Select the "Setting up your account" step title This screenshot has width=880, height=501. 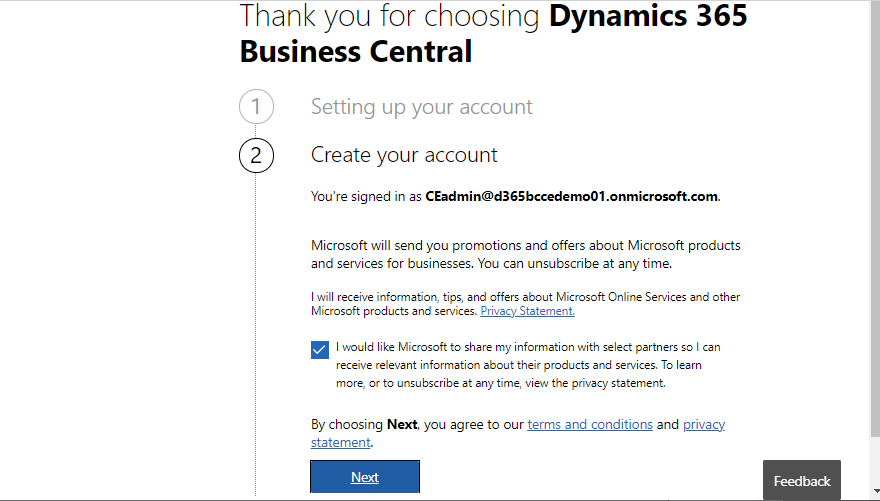pos(421,107)
